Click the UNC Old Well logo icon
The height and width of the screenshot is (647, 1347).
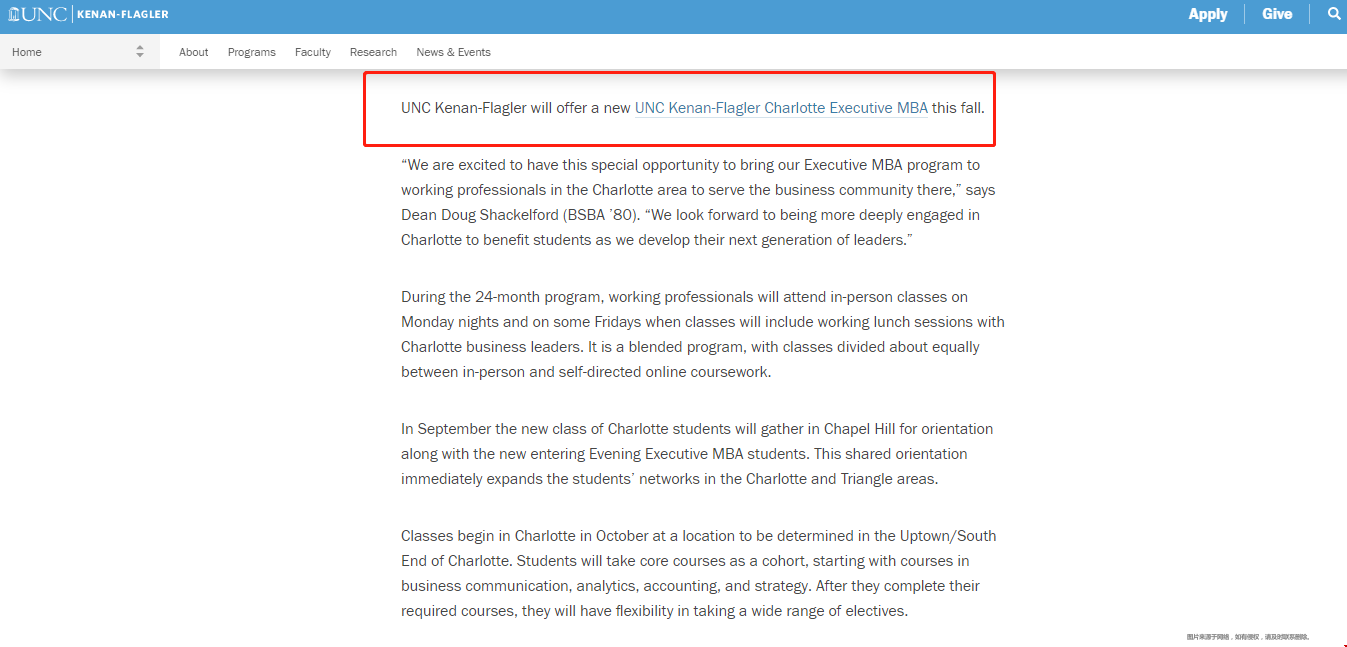[x=16, y=14]
